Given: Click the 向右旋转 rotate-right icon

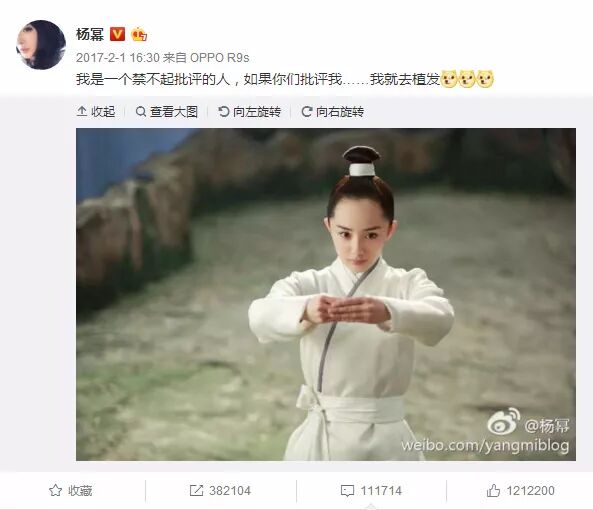Looking at the screenshot, I should click(x=307, y=112).
